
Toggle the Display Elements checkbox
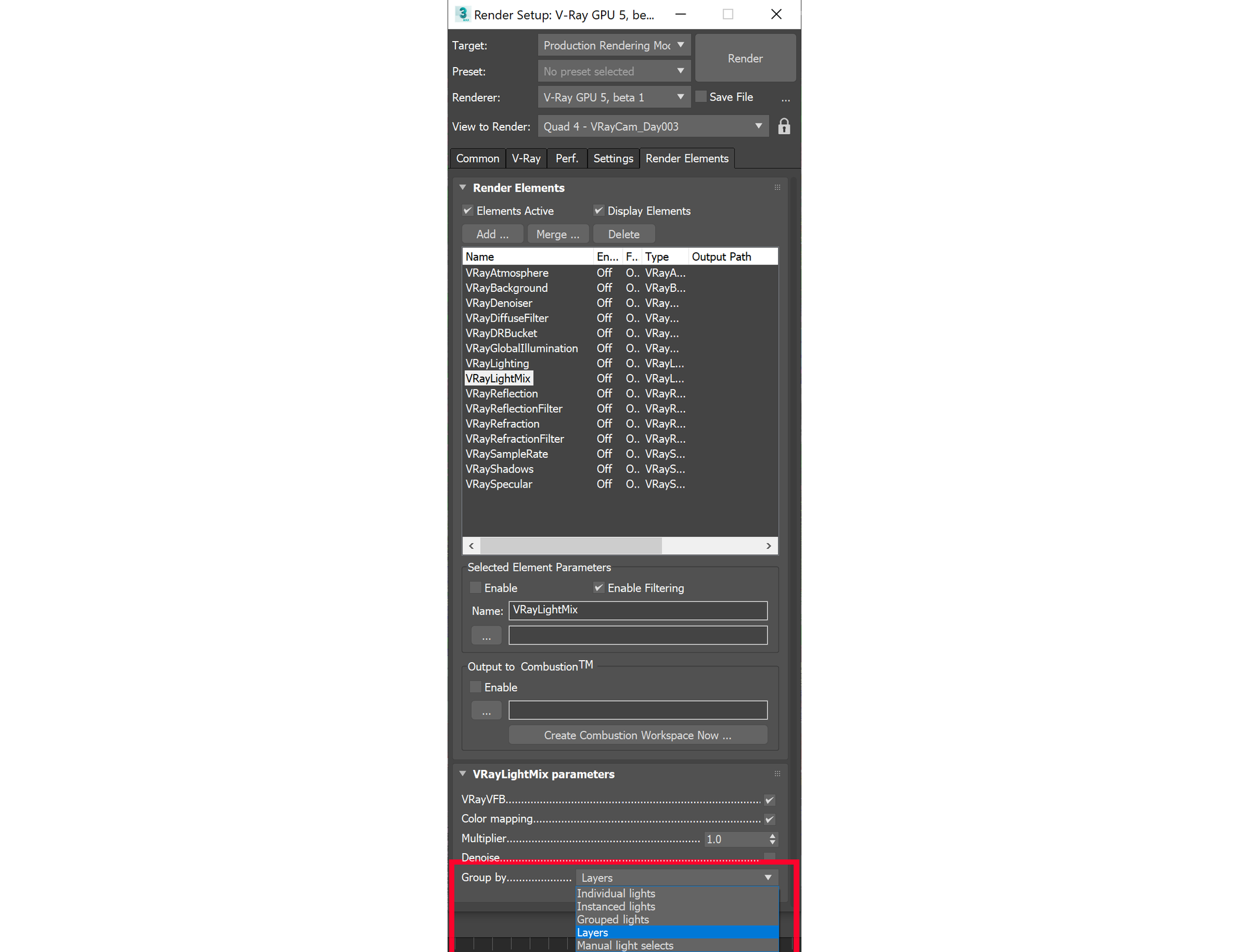click(x=598, y=210)
